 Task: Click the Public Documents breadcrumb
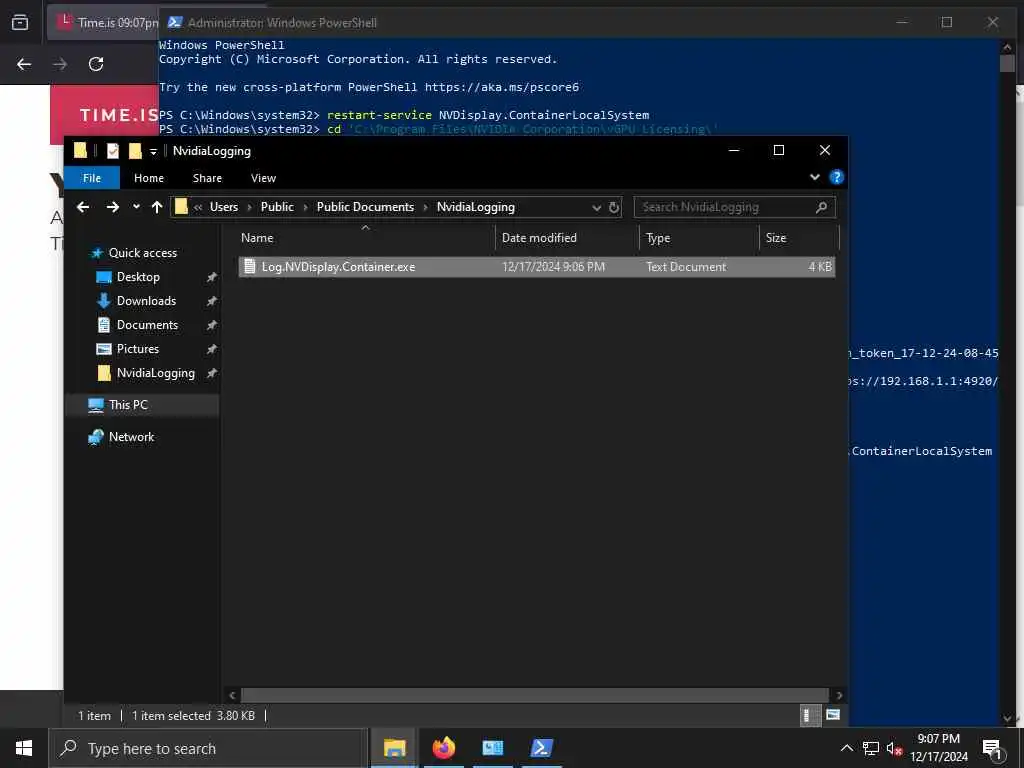[x=365, y=207]
